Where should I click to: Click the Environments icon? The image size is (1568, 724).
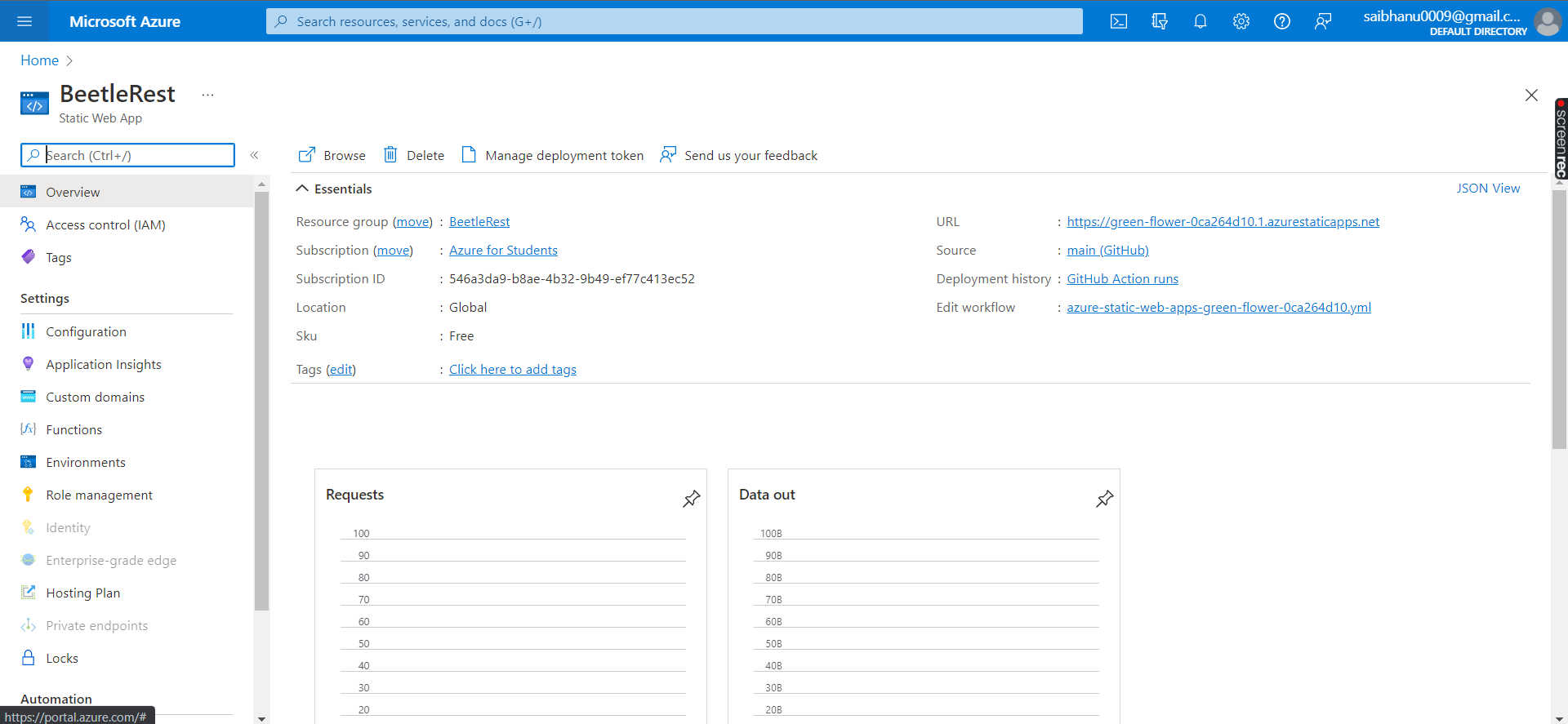[x=28, y=461]
